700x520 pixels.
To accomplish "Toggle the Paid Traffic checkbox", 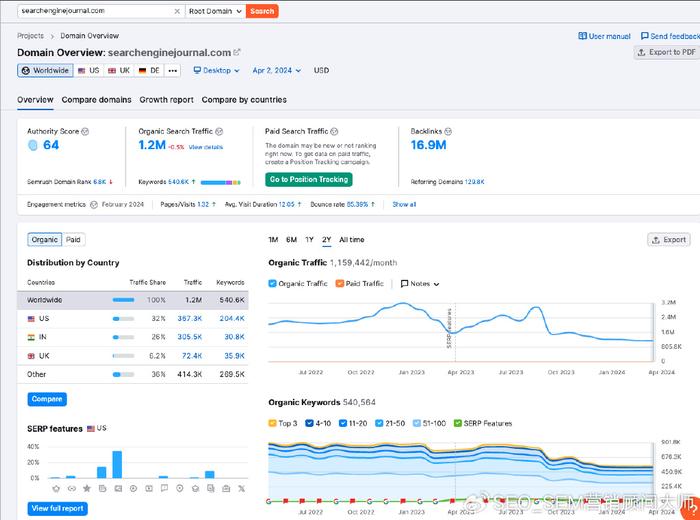I will 340,283.
